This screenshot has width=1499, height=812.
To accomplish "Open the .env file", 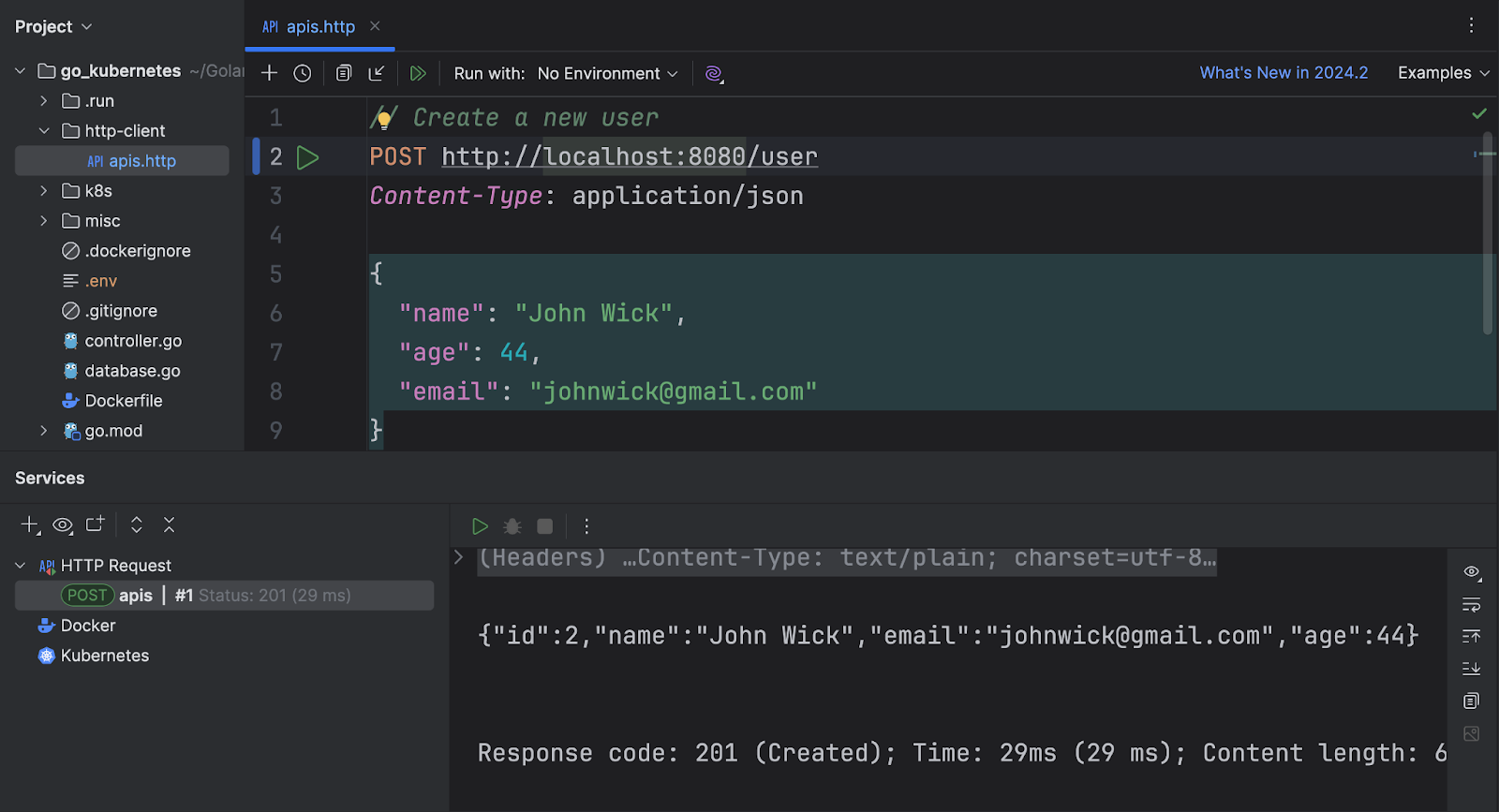I will [90, 280].
